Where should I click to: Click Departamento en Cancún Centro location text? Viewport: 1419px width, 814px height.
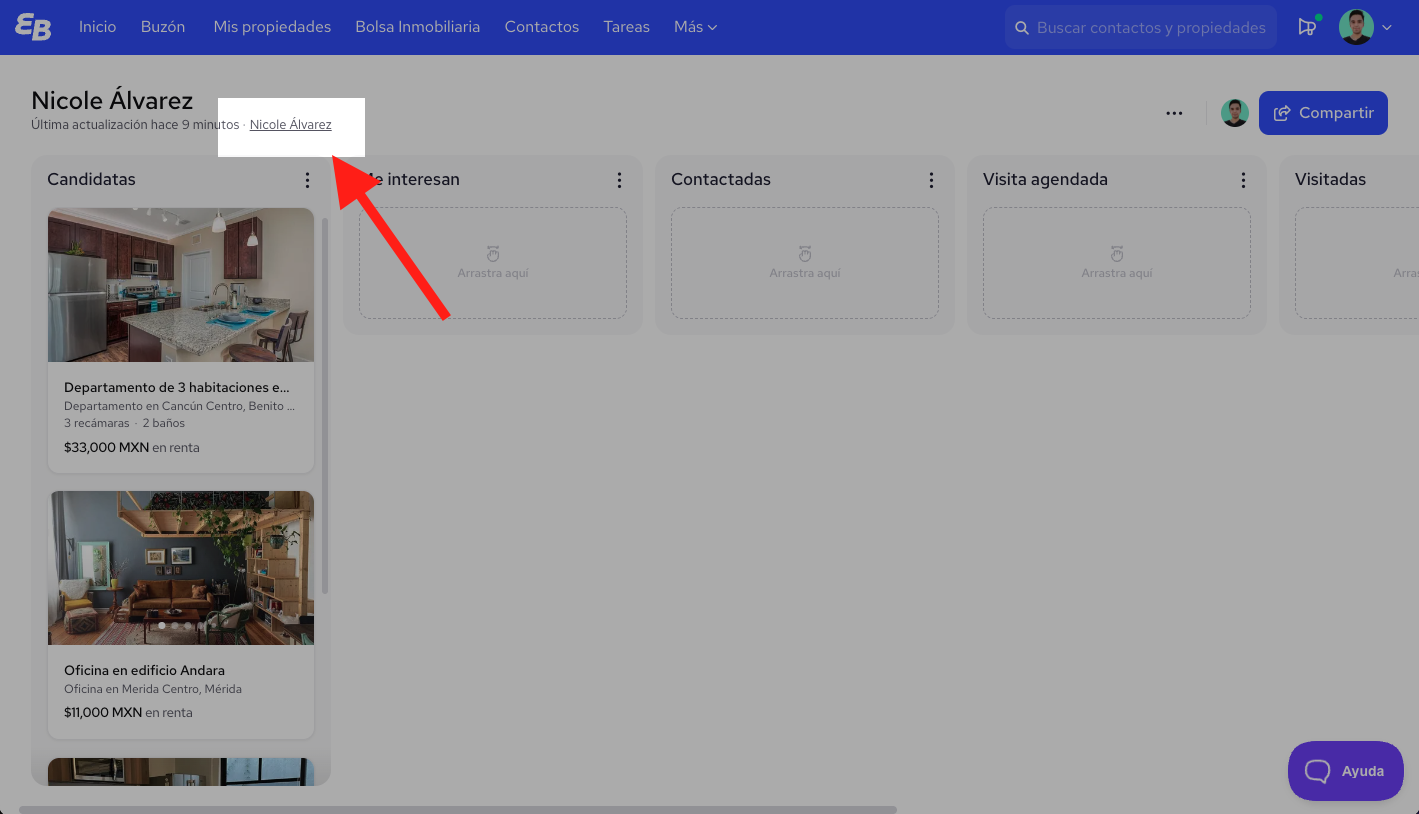180,407
